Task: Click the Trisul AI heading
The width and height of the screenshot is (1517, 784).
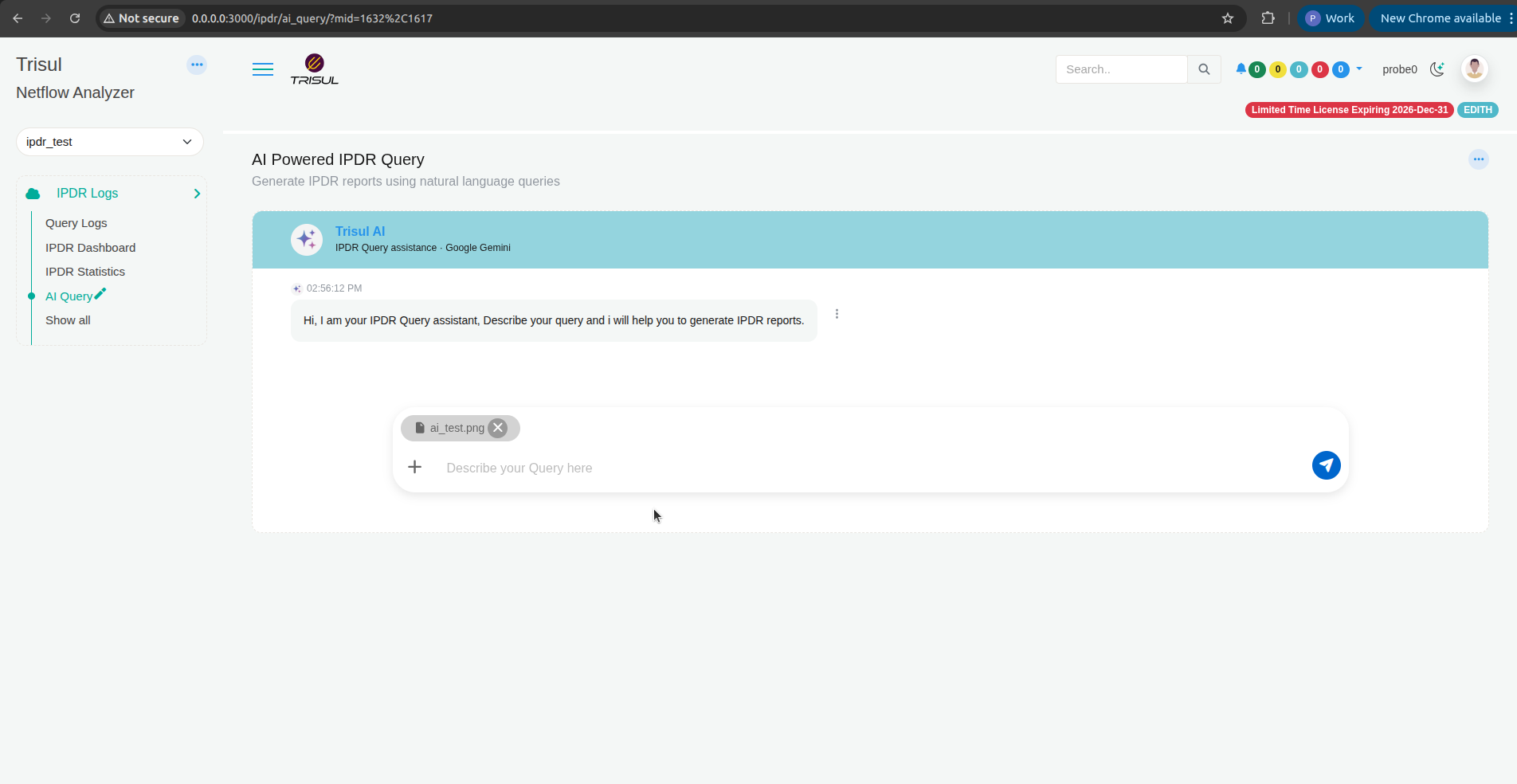Action: 360,231
